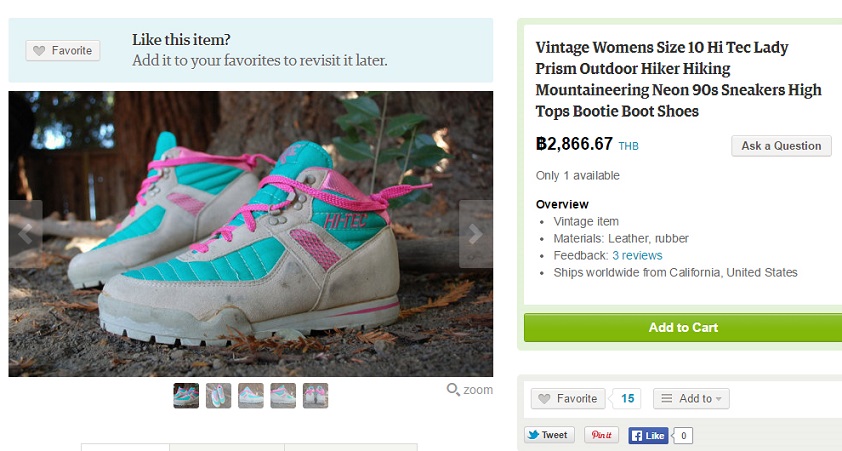Select the fourth shoe thumbnail
842x451 pixels.
pos(283,396)
